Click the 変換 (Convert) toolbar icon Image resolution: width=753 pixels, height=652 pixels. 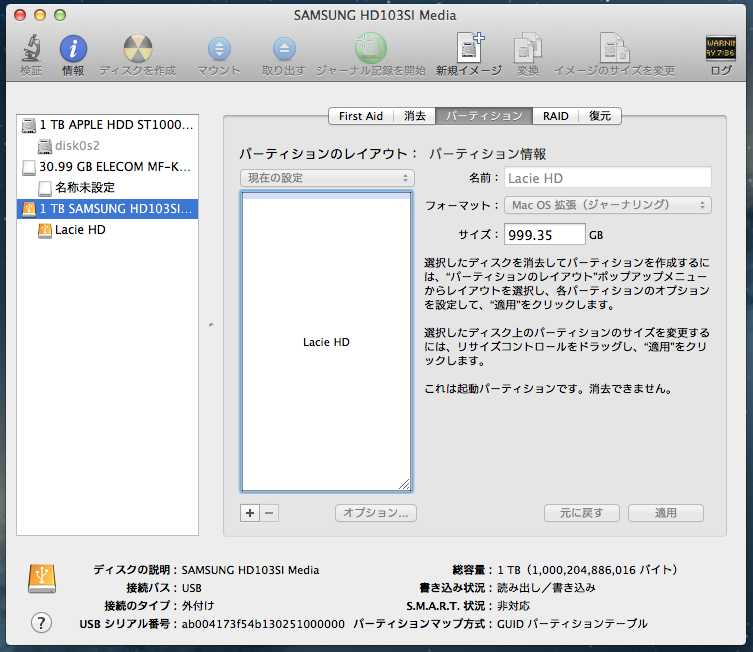(527, 50)
